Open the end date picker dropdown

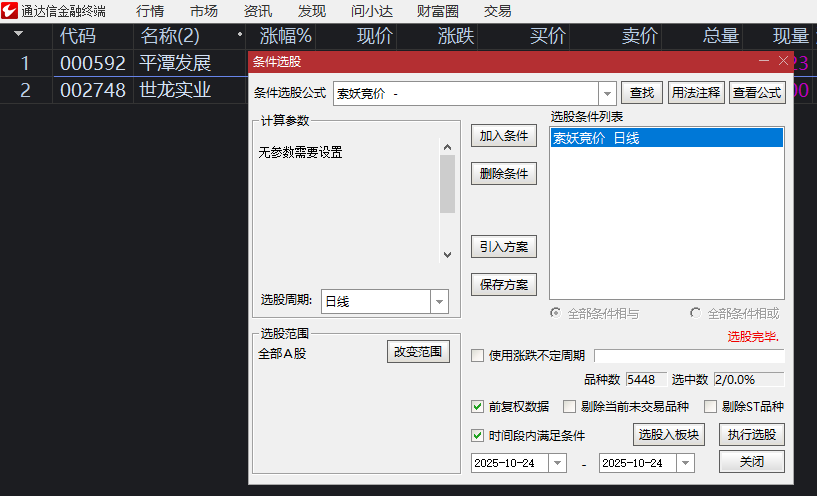click(685, 463)
